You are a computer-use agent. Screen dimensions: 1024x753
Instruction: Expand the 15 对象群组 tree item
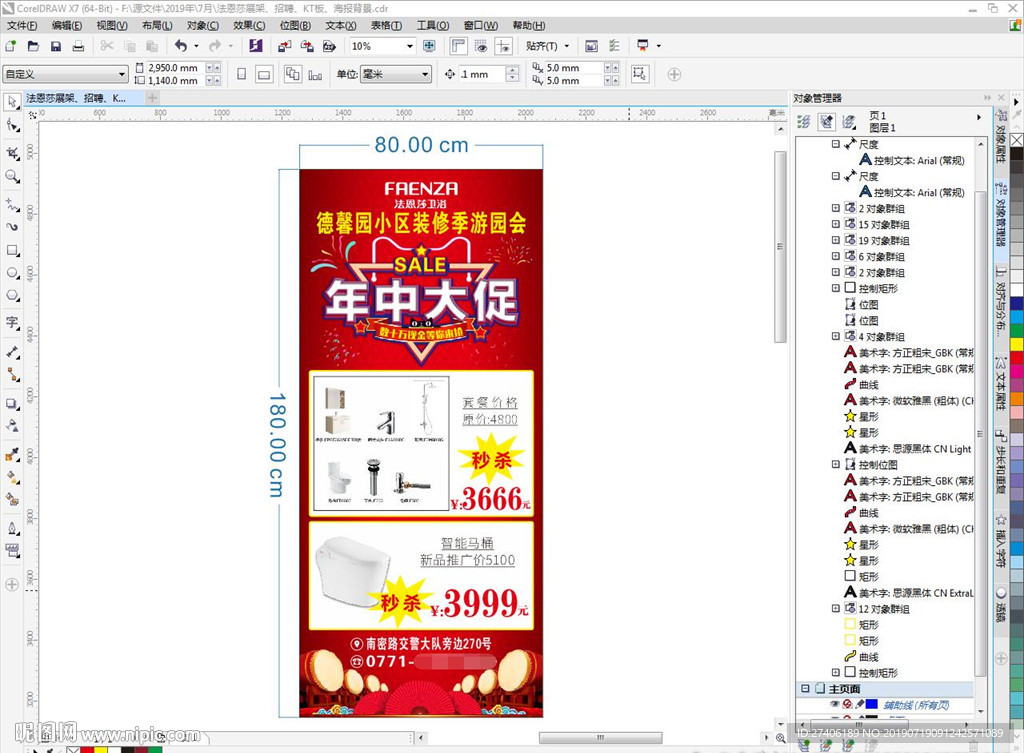point(835,224)
